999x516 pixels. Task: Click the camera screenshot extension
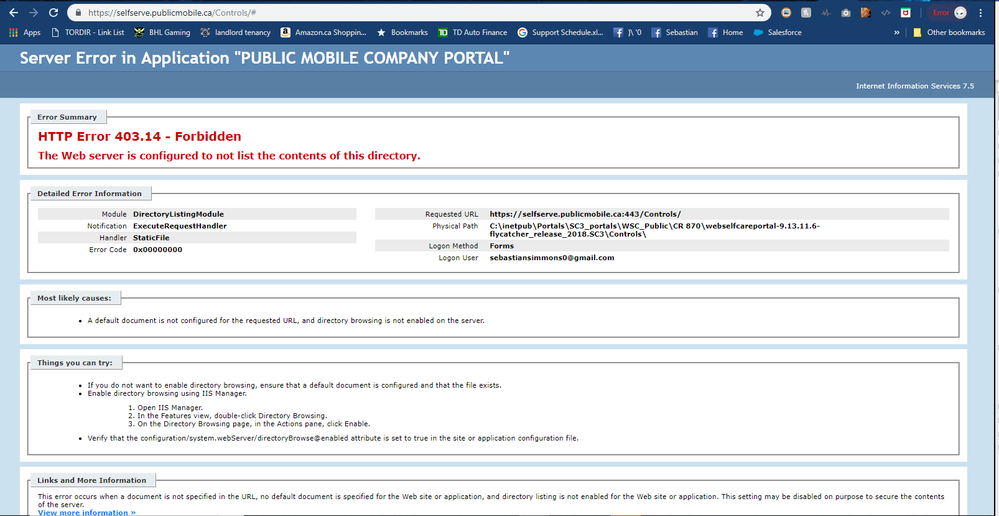point(846,13)
